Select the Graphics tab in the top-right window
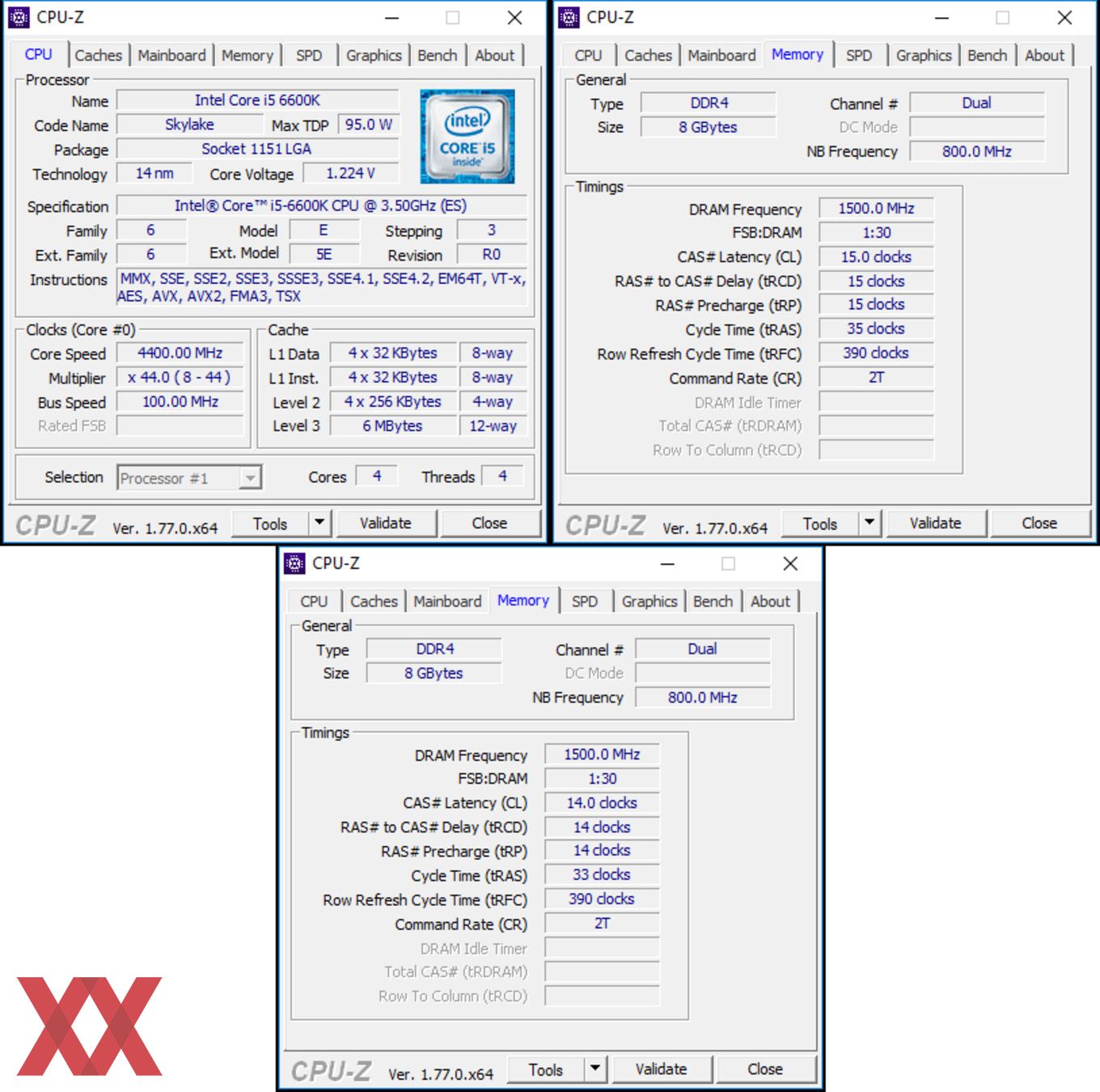This screenshot has height=1092, width=1100. (924, 55)
